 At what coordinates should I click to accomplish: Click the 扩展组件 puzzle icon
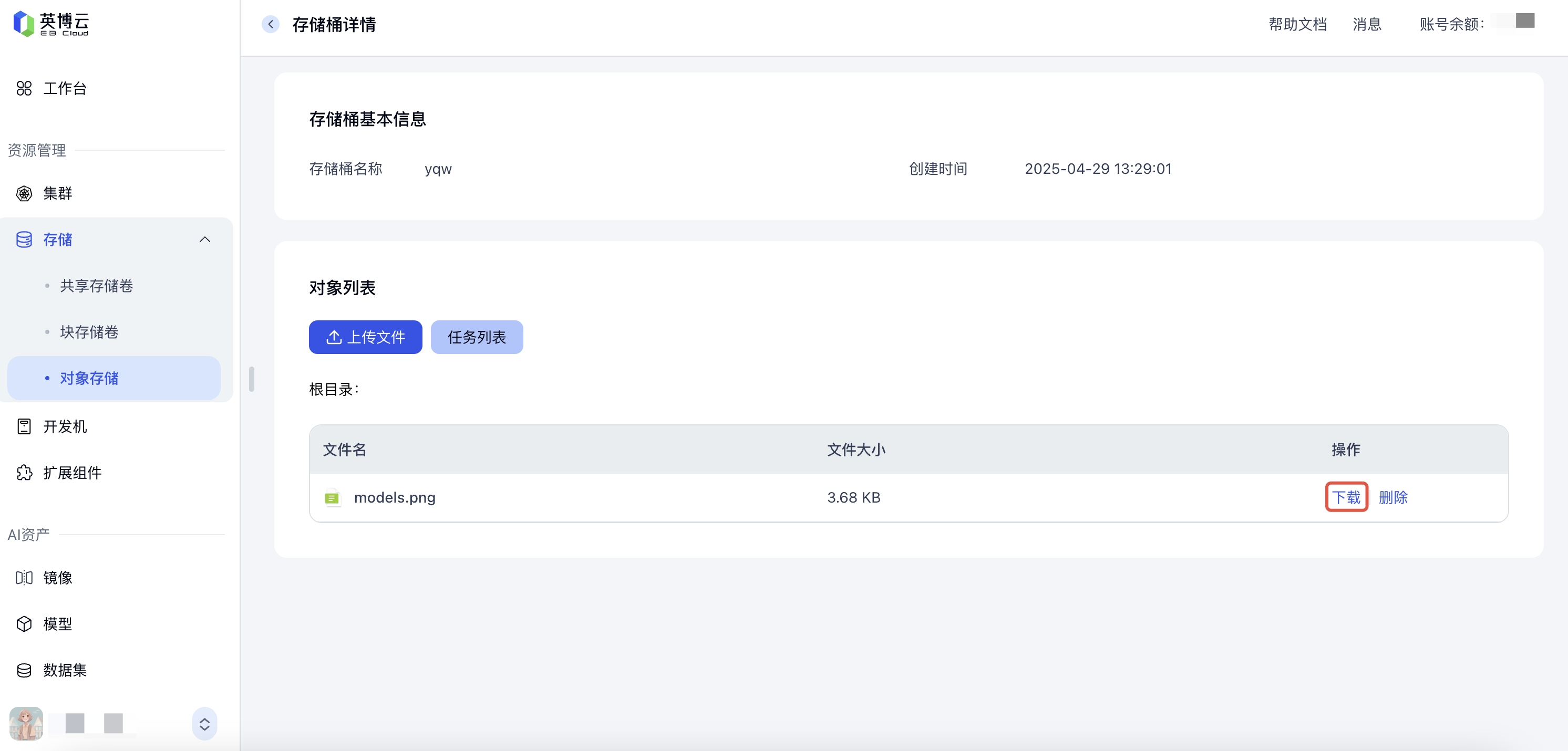pyautogui.click(x=24, y=473)
